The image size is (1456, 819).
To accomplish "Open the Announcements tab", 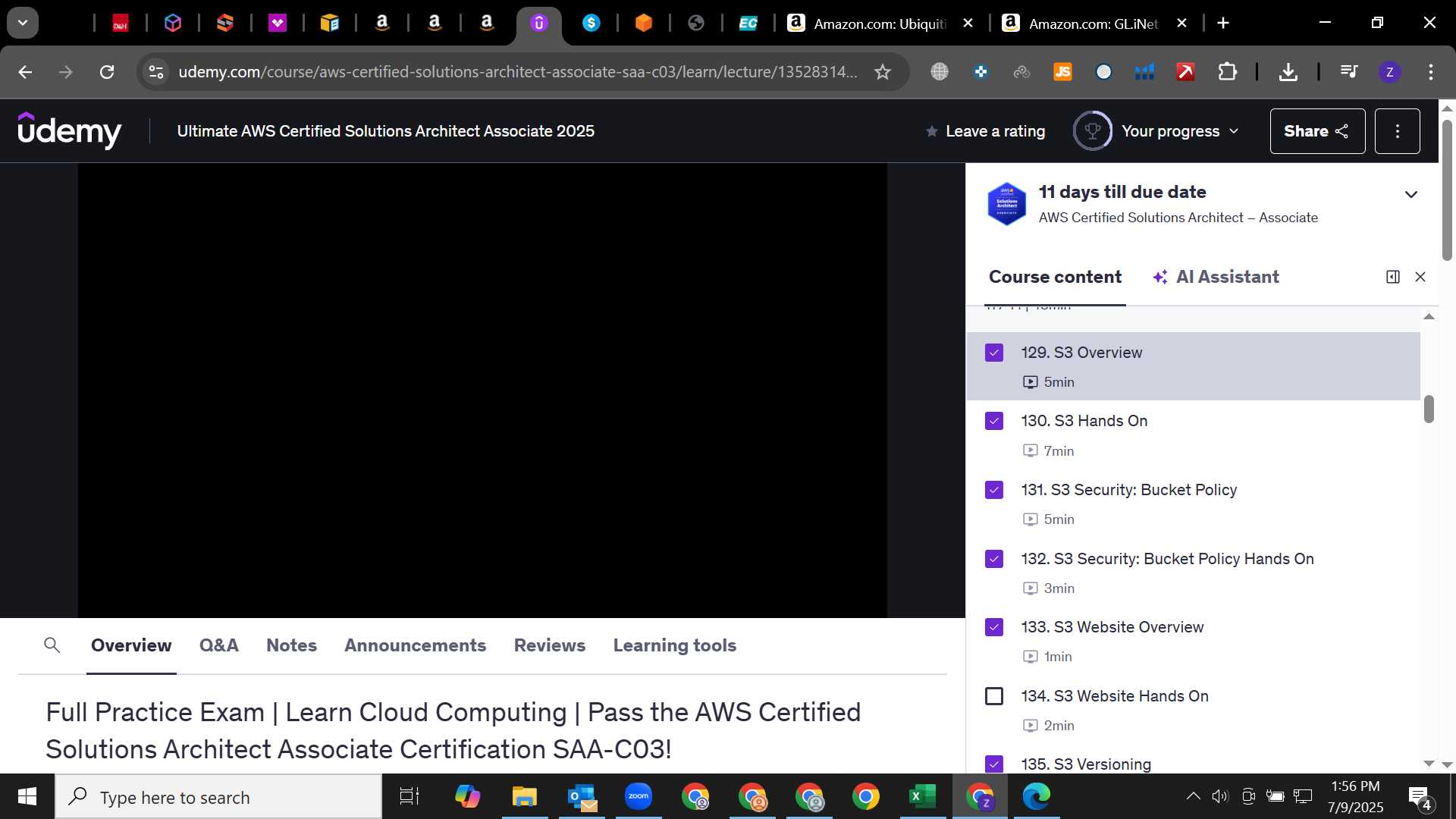I will 415,645.
